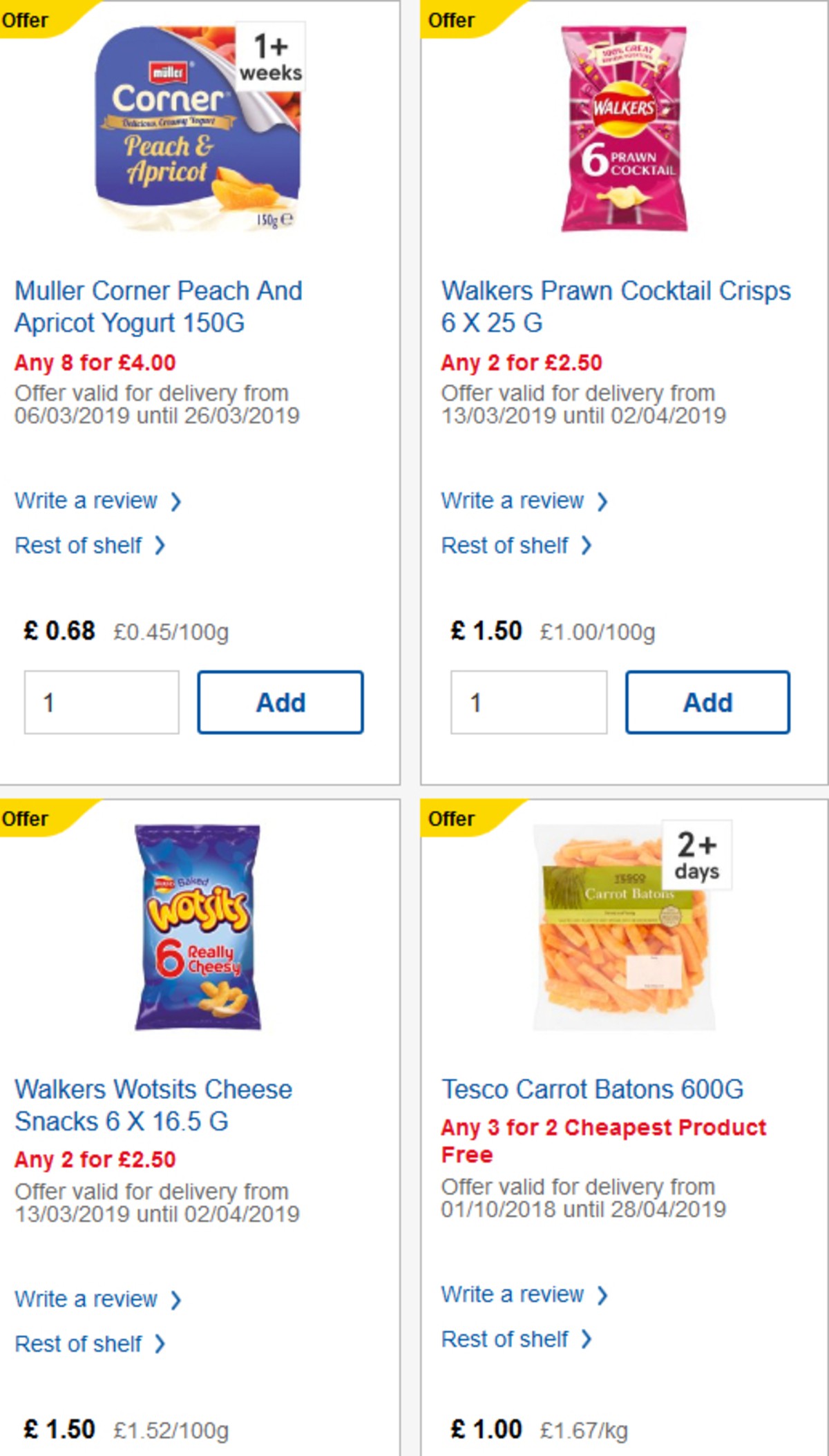Add Walkers Prawn Cocktail crisps to basket
Image resolution: width=829 pixels, height=1456 pixels.
[707, 702]
